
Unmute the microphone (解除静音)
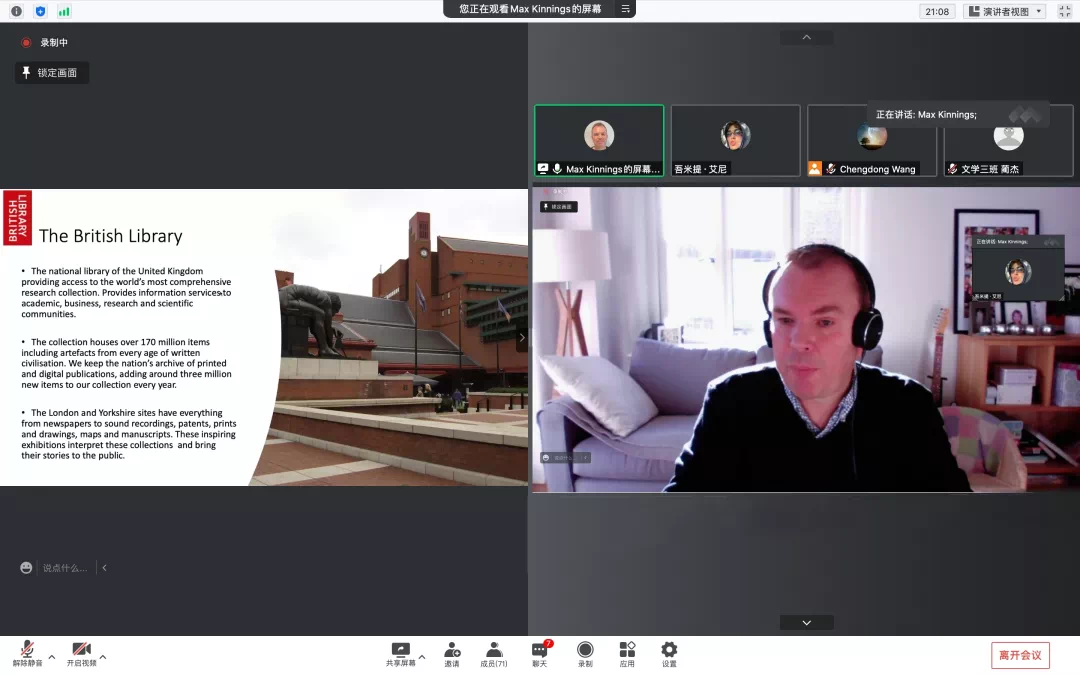click(x=27, y=653)
